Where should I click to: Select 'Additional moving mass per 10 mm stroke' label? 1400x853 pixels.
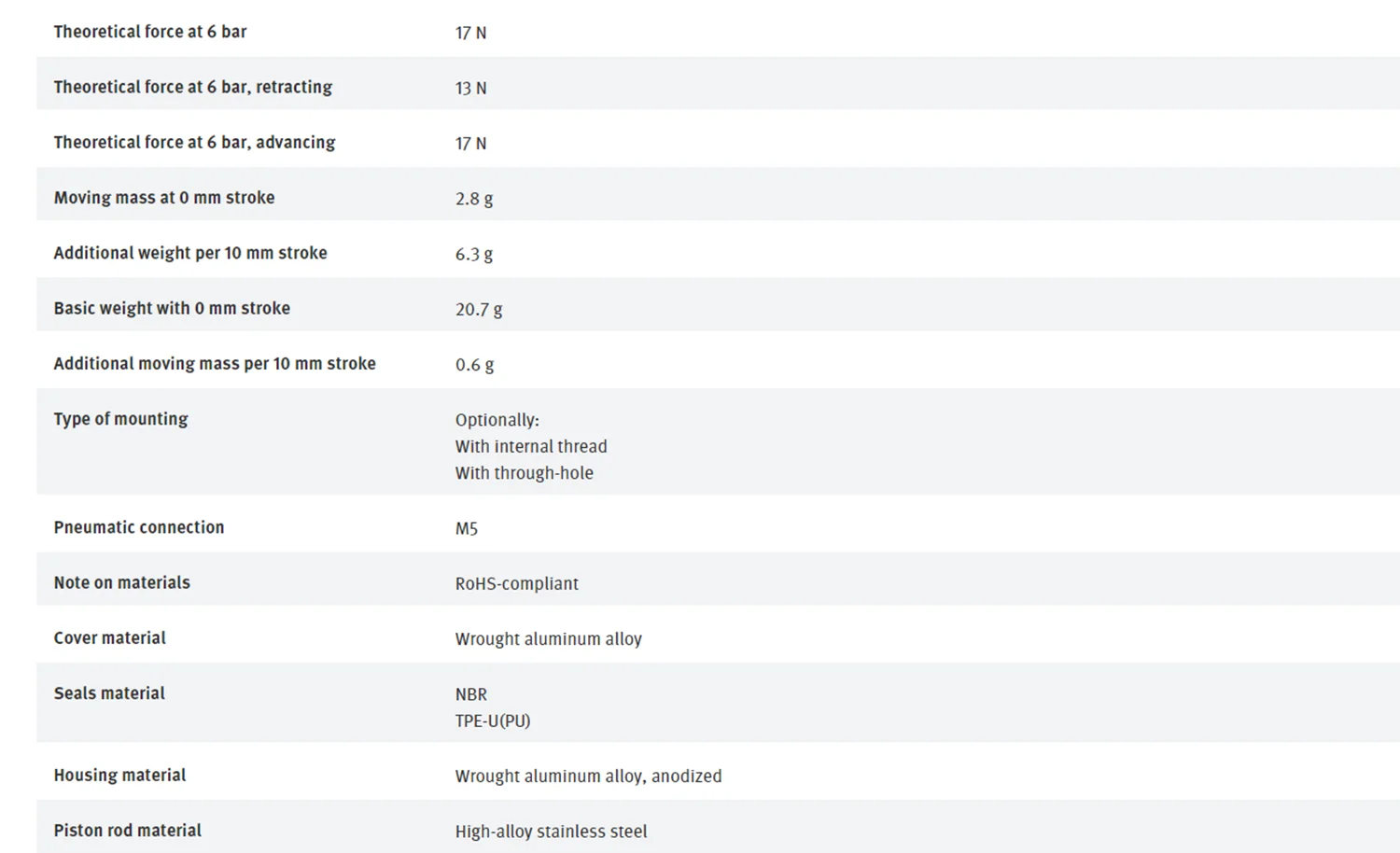215,363
